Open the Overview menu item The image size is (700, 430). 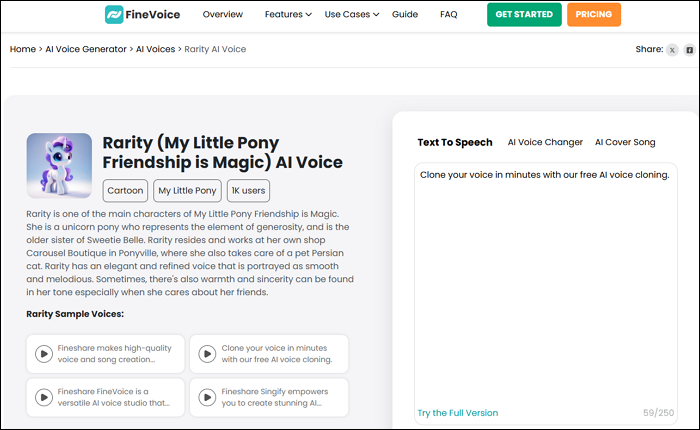pyautogui.click(x=222, y=15)
